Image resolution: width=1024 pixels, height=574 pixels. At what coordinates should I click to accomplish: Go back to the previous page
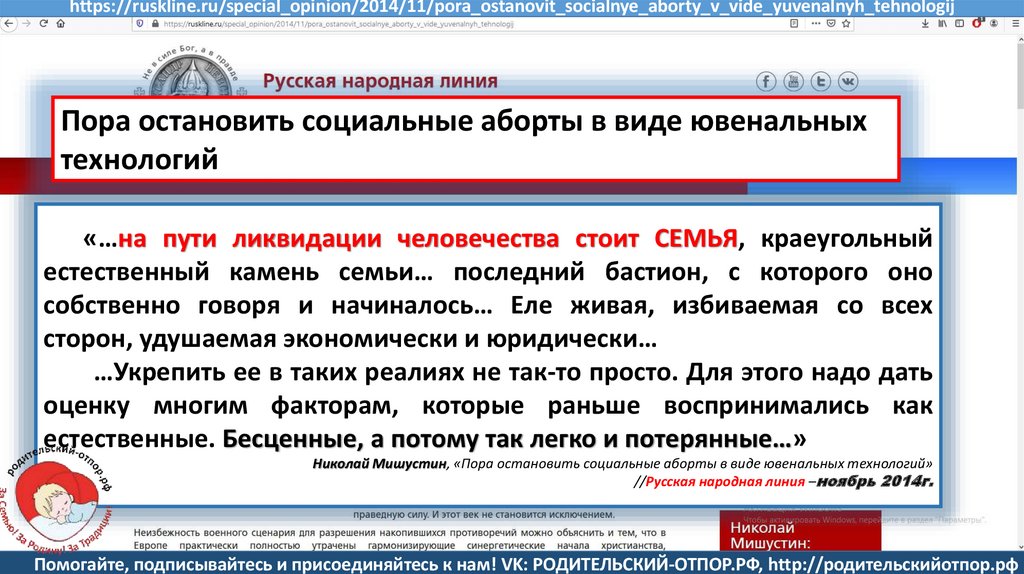(x=8, y=24)
